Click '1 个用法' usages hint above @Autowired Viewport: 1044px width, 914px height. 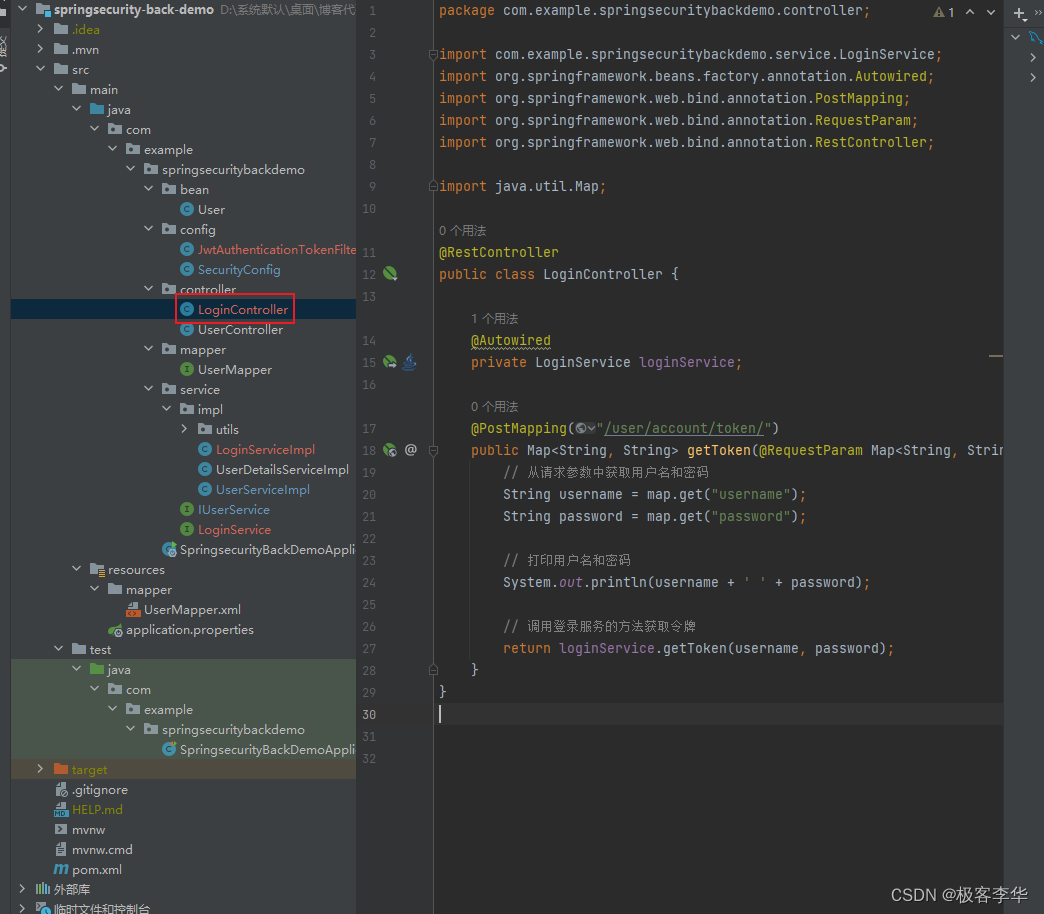[494, 318]
